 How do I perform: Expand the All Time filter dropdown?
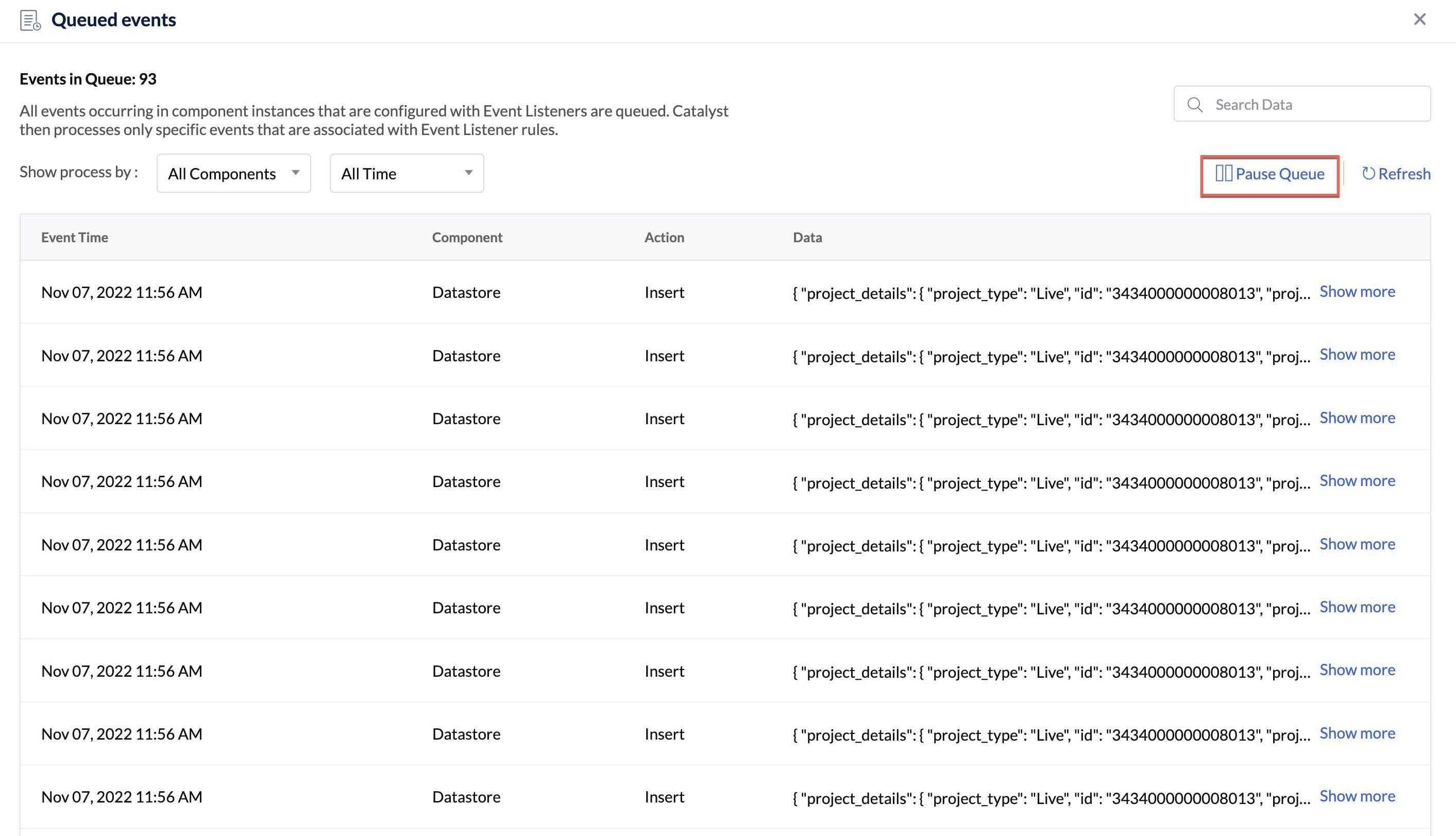407,173
